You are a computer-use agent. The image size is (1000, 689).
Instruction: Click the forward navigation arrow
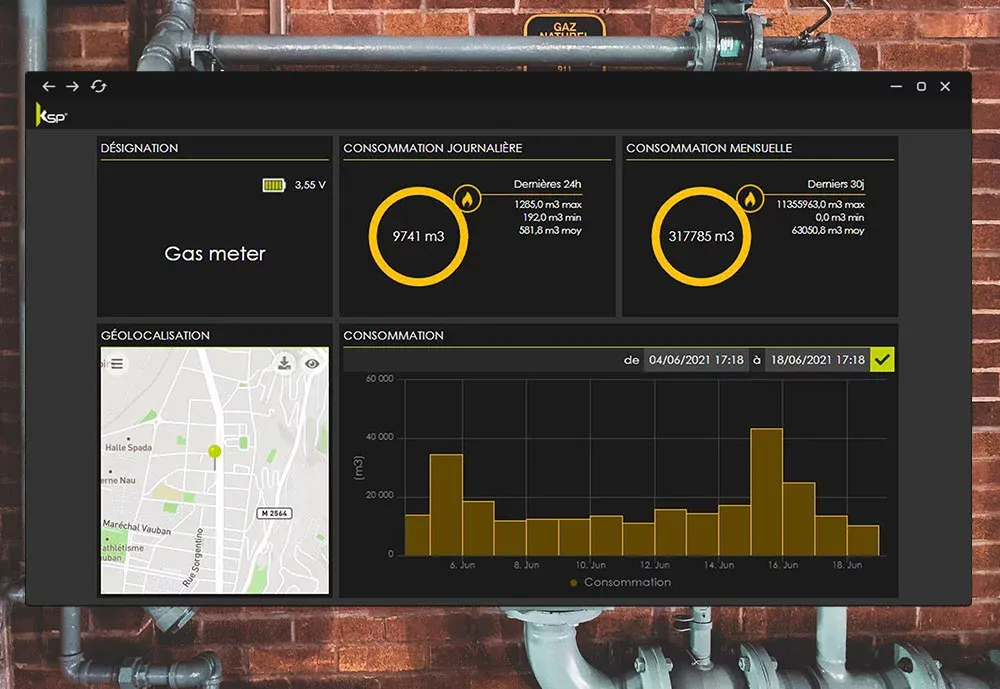(x=72, y=87)
